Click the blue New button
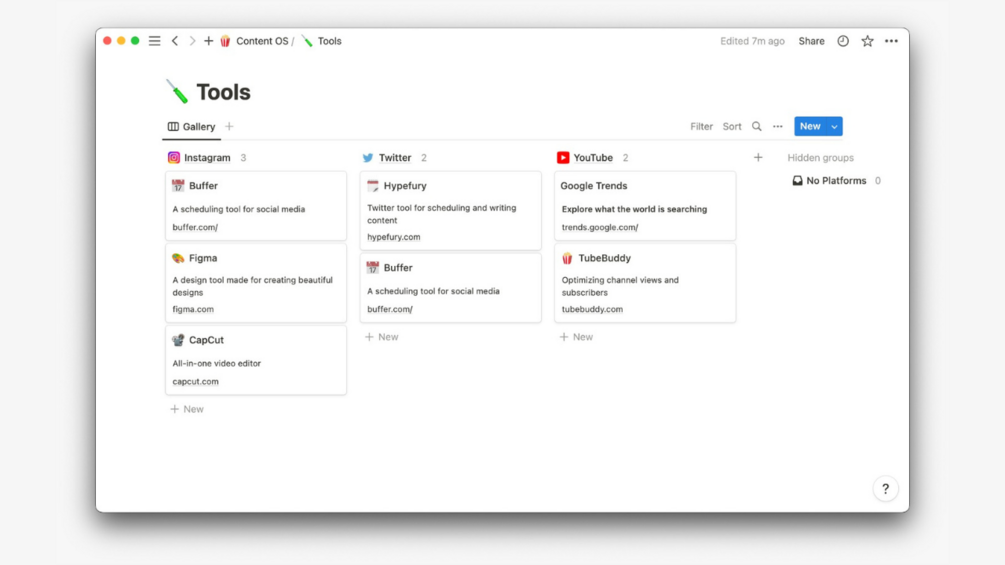The image size is (1005, 565). click(810, 126)
